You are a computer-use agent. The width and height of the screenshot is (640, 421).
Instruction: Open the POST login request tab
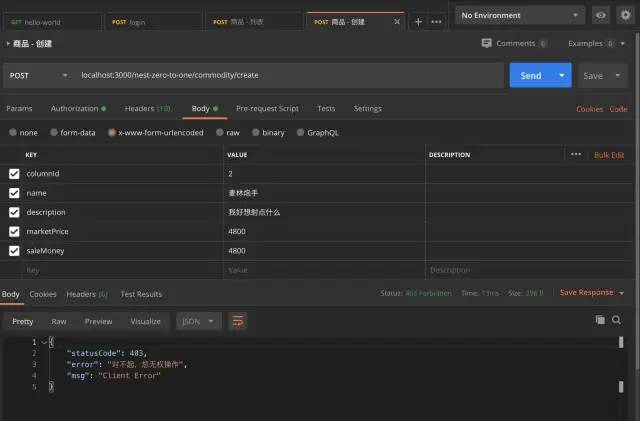point(153,22)
